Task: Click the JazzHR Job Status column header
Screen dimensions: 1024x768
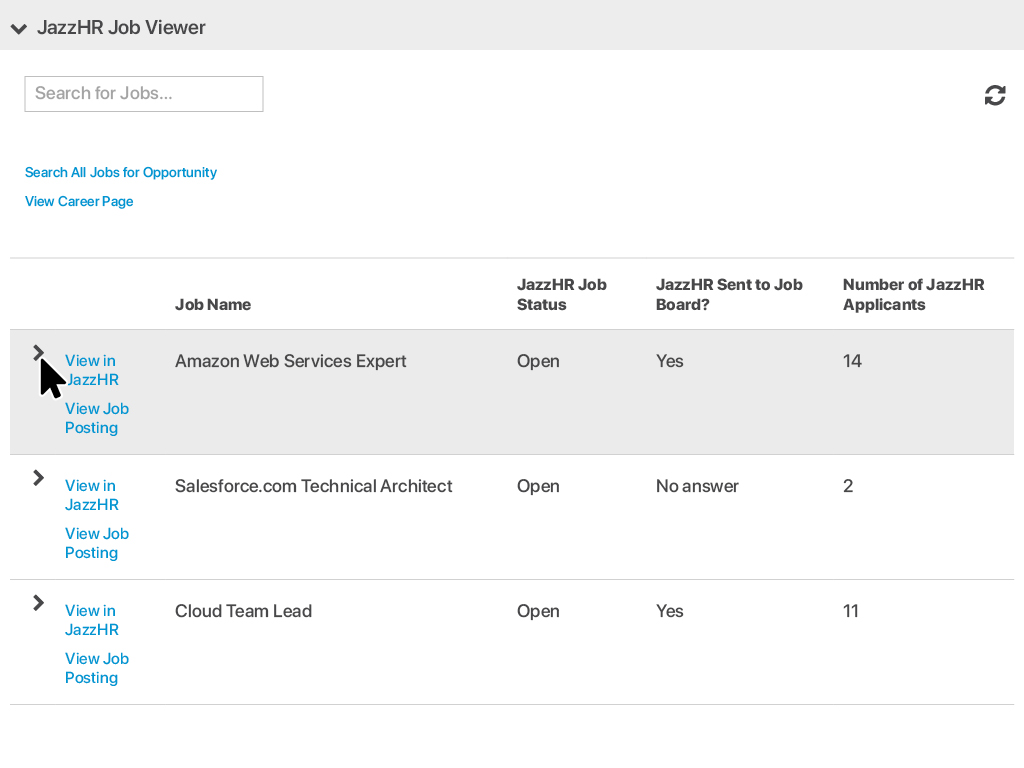Action: pos(561,295)
